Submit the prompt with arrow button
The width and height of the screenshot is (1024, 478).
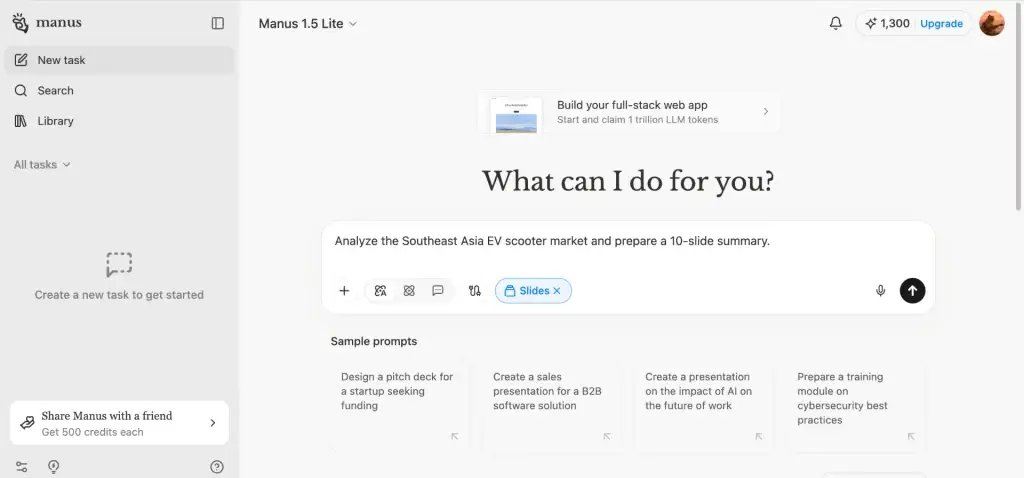912,291
